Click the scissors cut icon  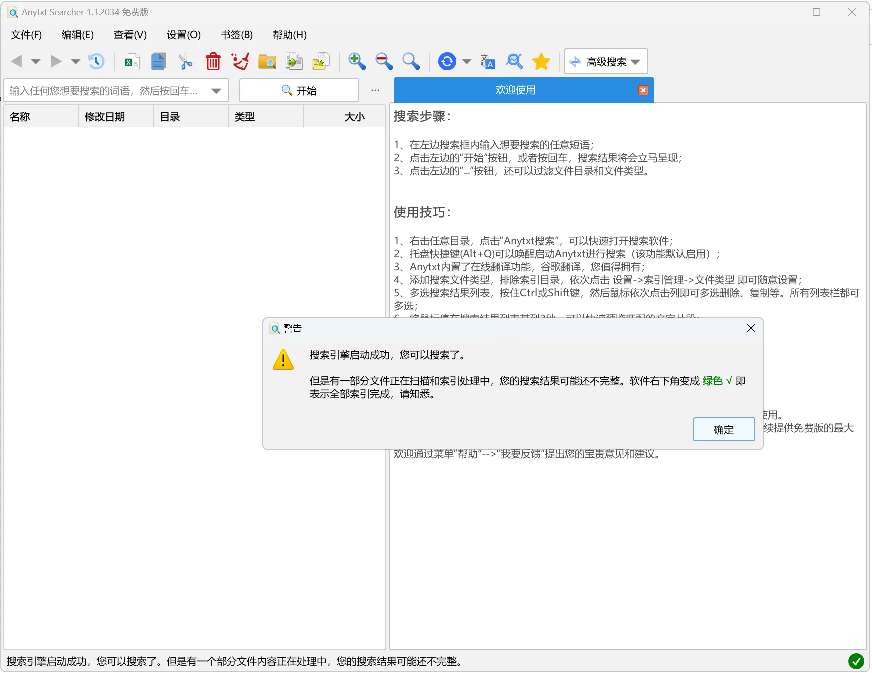(185, 61)
